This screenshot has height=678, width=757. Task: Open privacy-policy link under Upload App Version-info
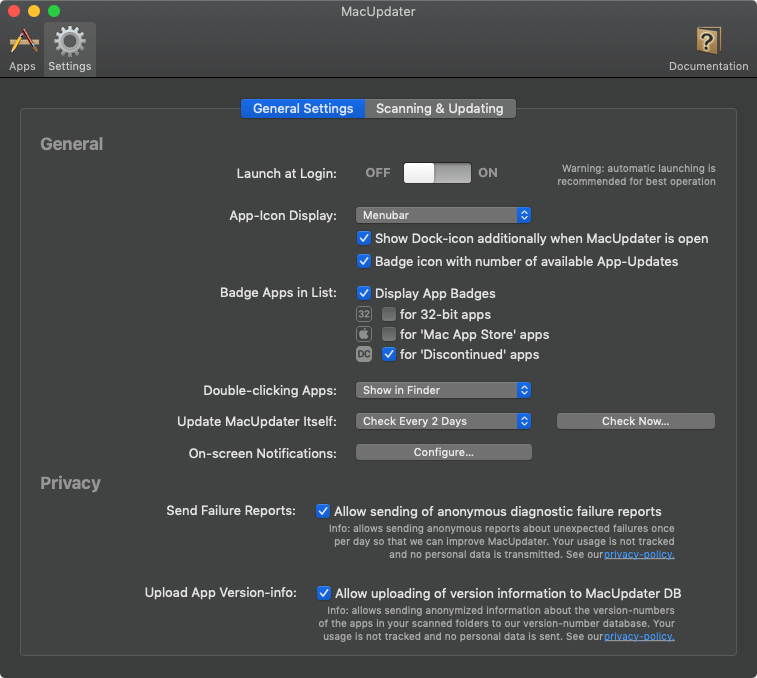639,636
